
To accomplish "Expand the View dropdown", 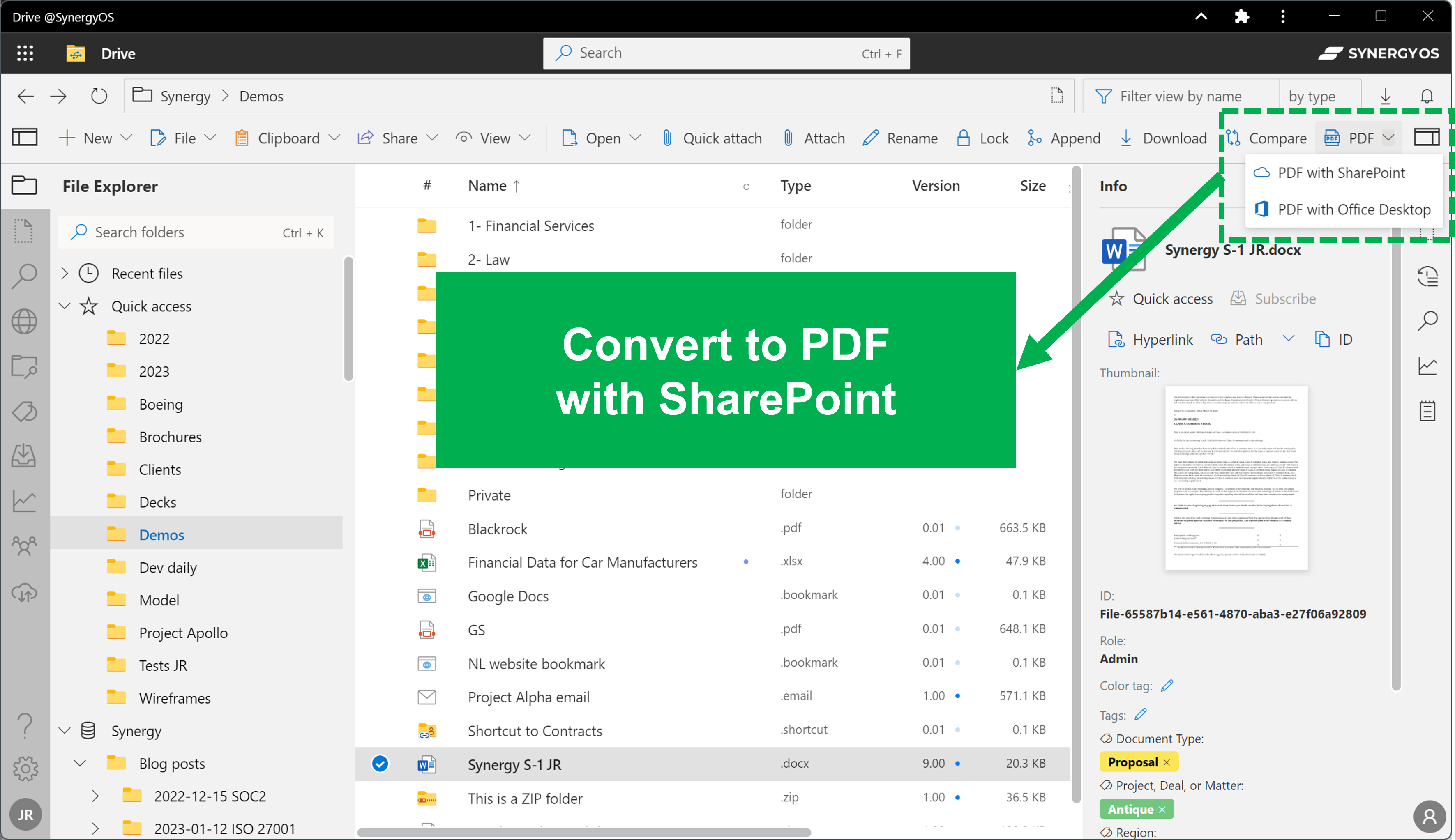I will 525,138.
